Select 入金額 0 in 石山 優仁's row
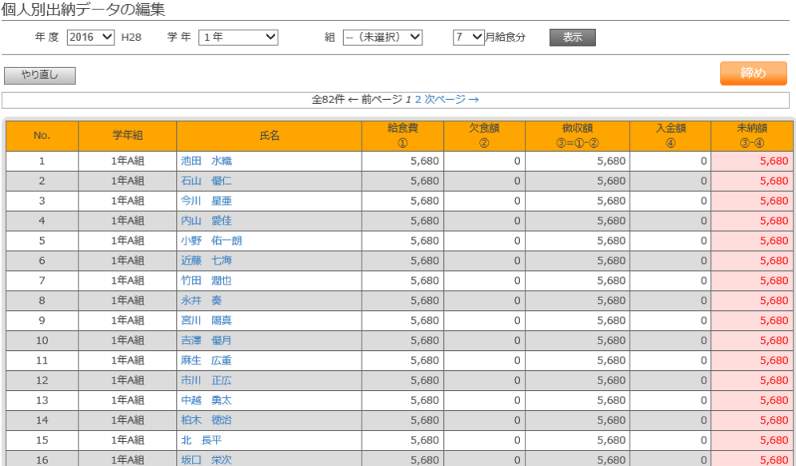The height and width of the screenshot is (466, 796). coord(671,181)
